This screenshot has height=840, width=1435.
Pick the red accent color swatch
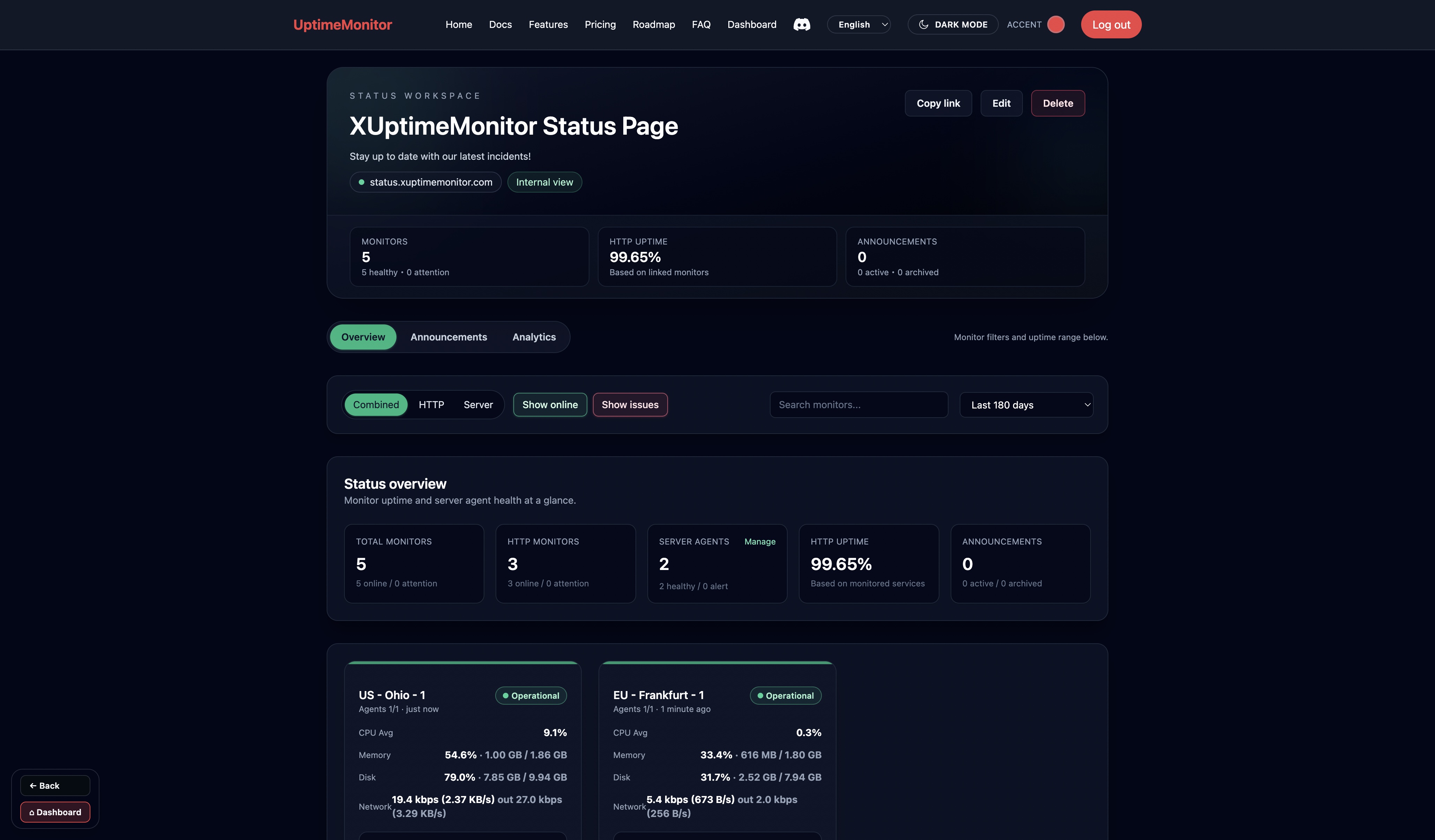(x=1056, y=24)
